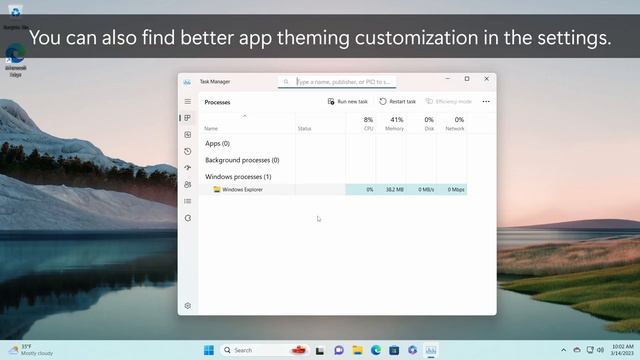Select the Processes page icon in sidebar
The width and height of the screenshot is (640, 360).
pos(188,118)
